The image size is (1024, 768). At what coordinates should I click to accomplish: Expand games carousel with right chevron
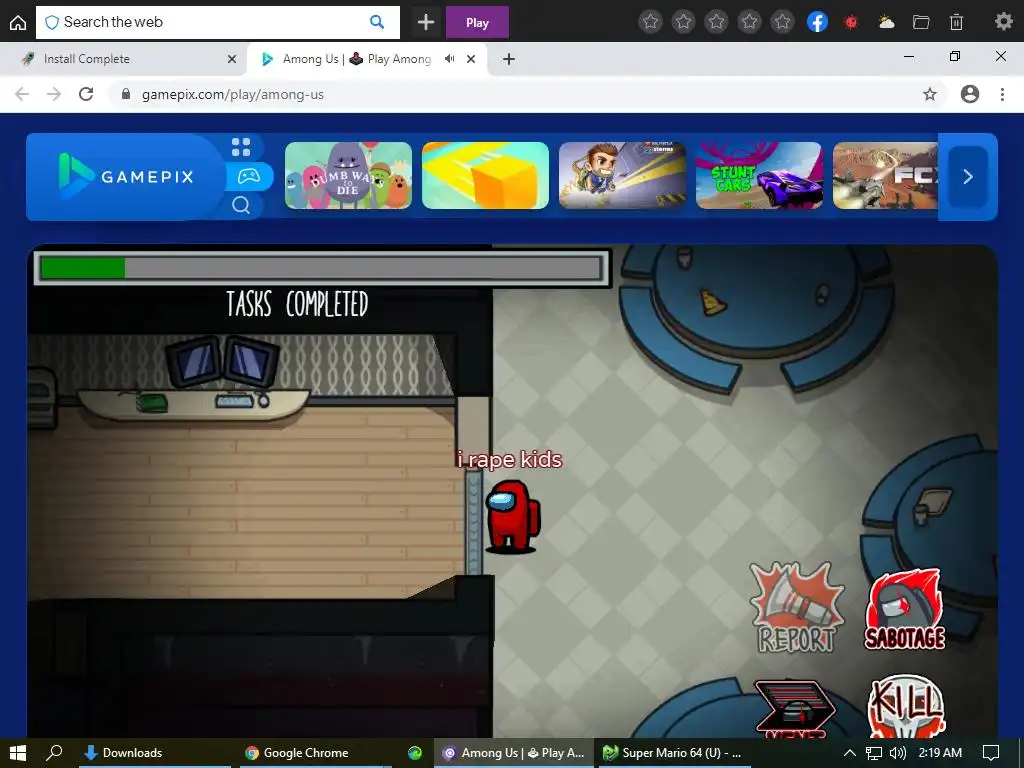(968, 176)
